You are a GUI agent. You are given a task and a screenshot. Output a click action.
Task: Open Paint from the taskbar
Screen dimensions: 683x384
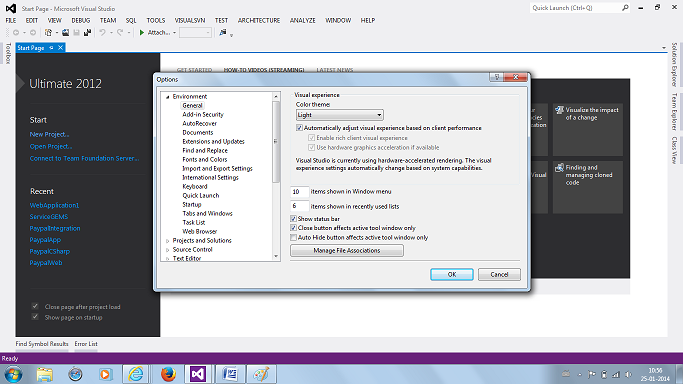261,374
